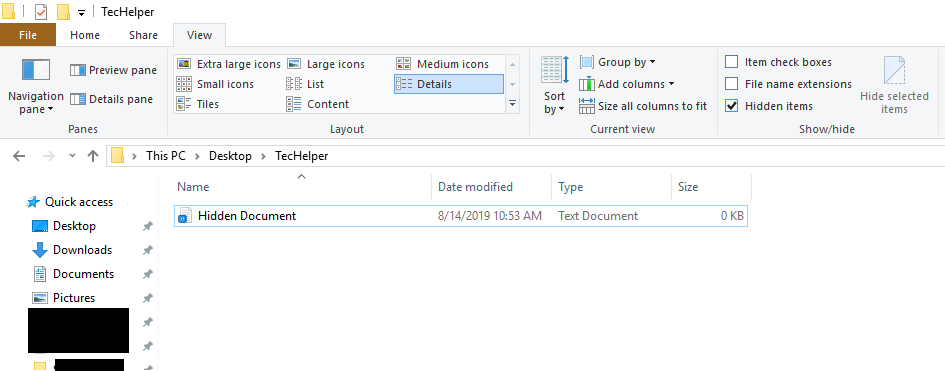The height and width of the screenshot is (371, 945).
Task: Toggle the Preview pane
Action: 113,70
